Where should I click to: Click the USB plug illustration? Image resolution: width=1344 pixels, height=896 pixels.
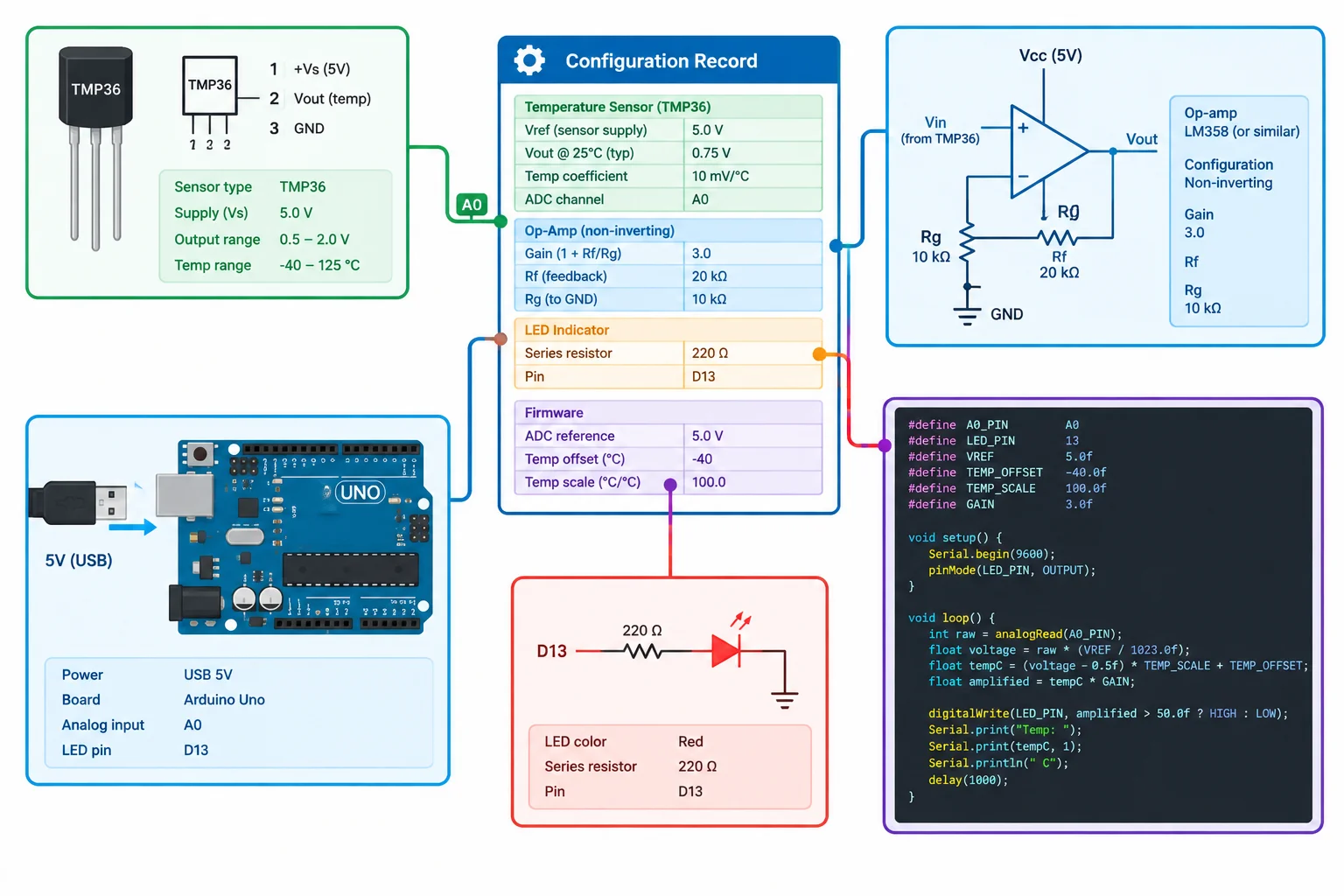click(79, 502)
